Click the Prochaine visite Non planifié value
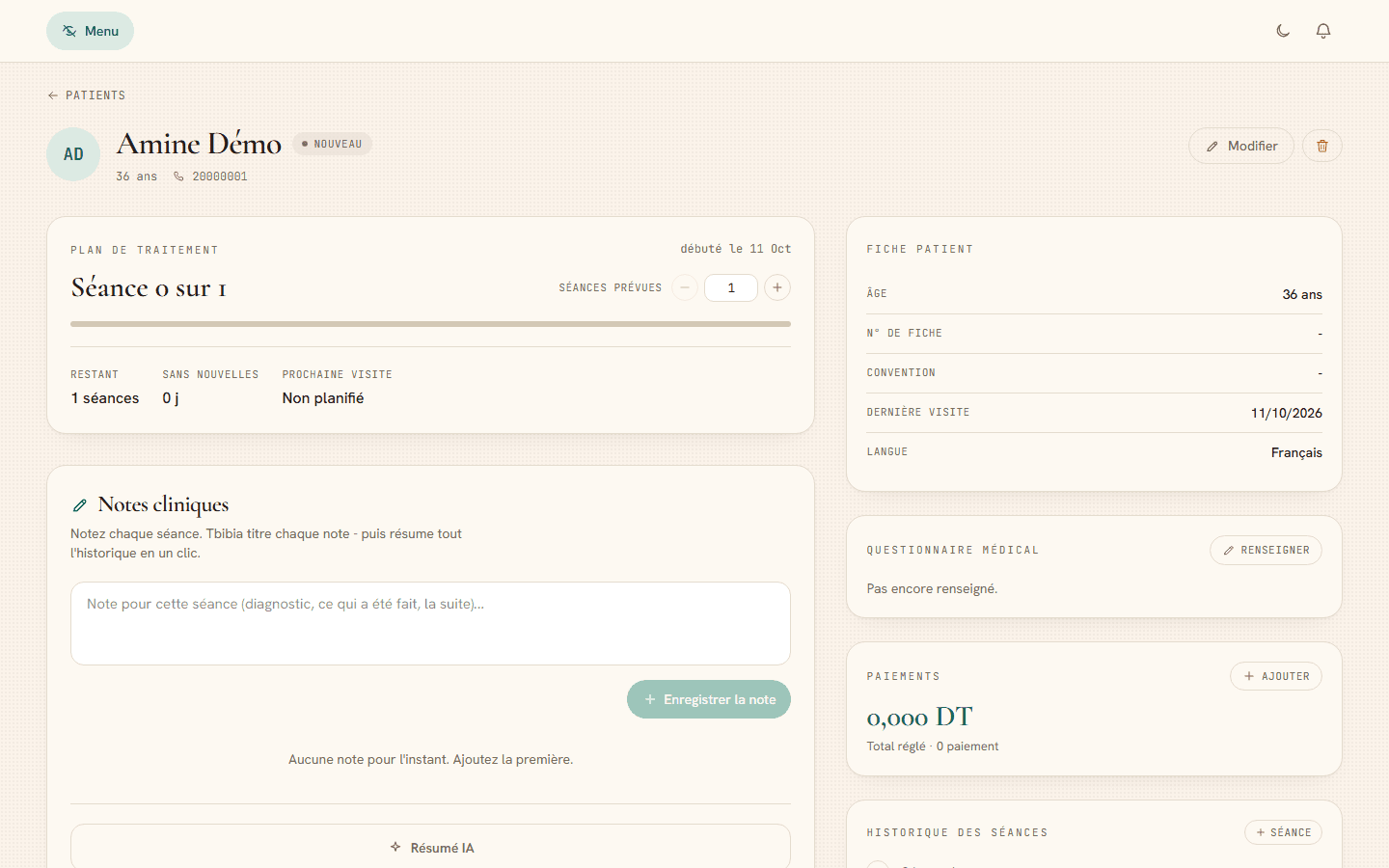1389x868 pixels. [x=323, y=398]
